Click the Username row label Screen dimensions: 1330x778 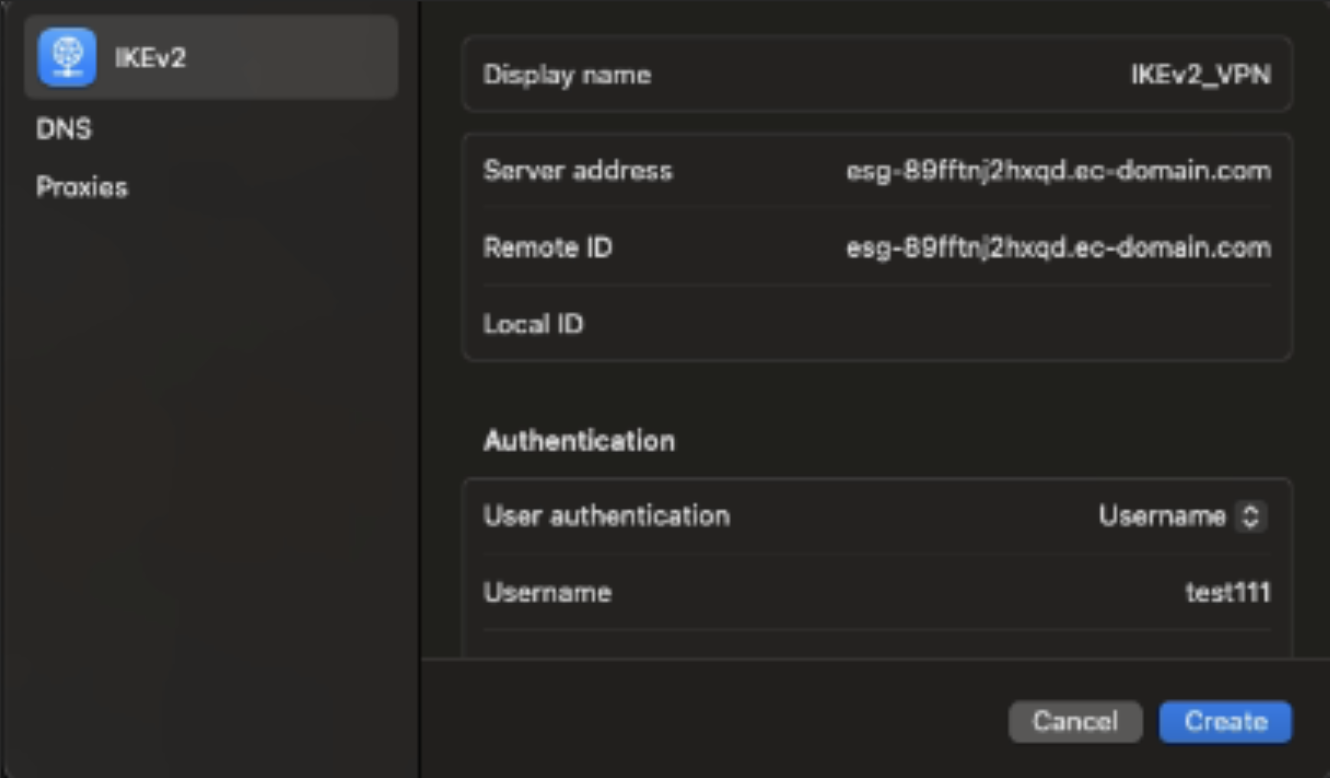(x=547, y=593)
